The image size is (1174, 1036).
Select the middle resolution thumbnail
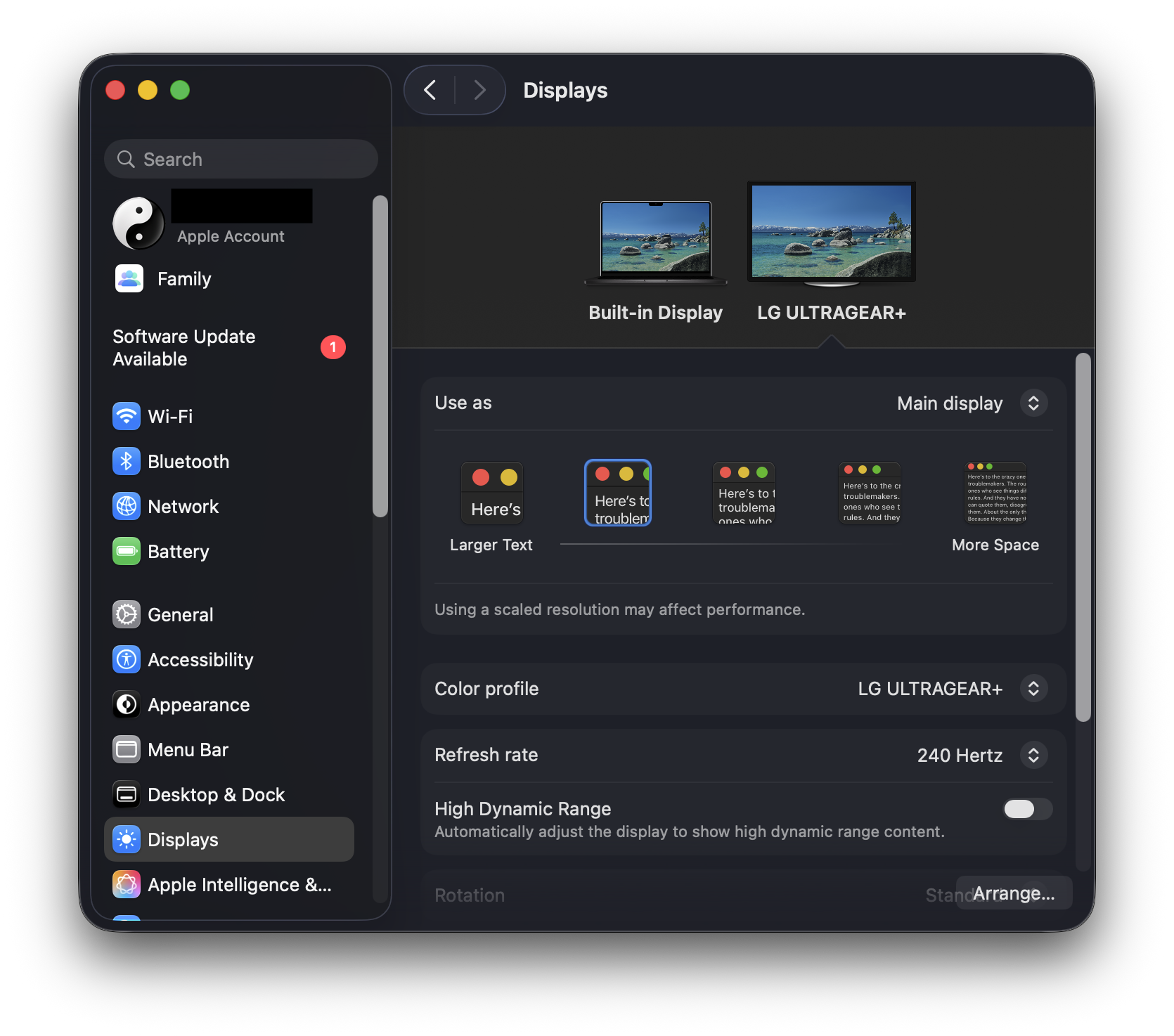(x=744, y=493)
